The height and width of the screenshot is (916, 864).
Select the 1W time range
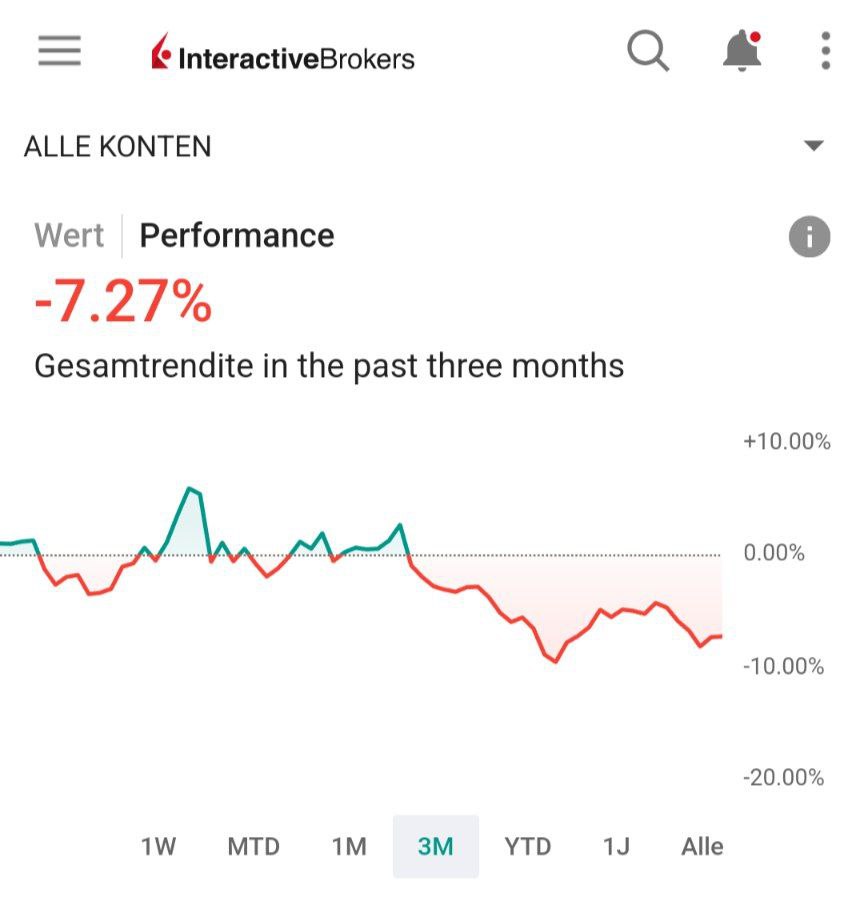click(x=158, y=847)
